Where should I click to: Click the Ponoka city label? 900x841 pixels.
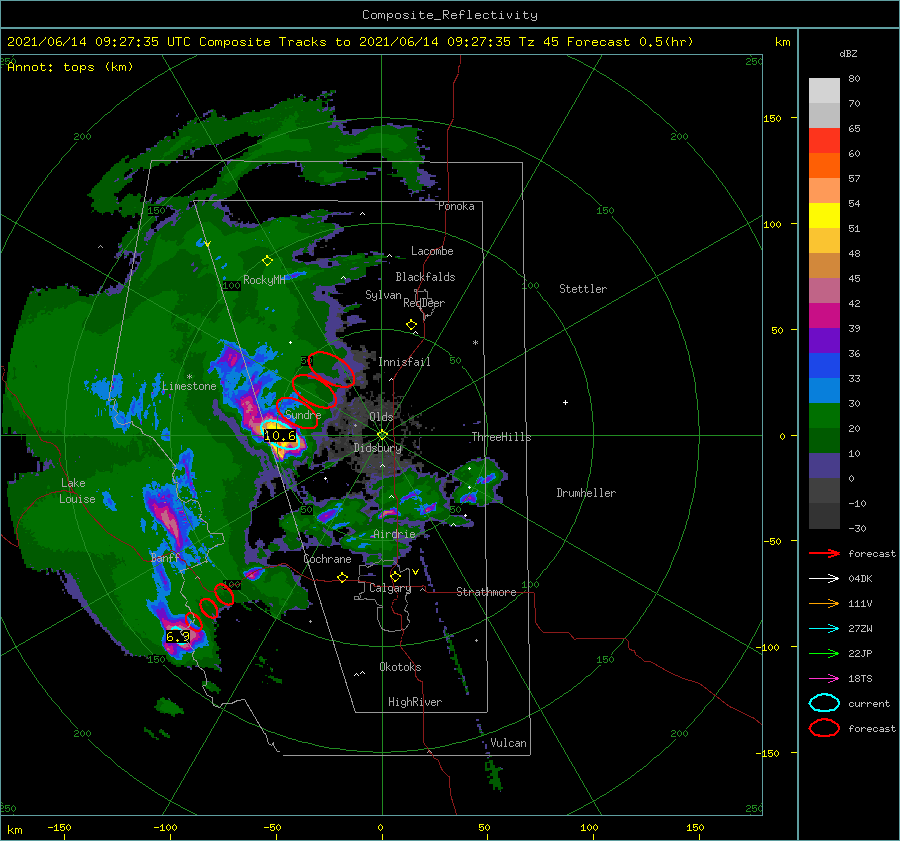click(x=456, y=206)
